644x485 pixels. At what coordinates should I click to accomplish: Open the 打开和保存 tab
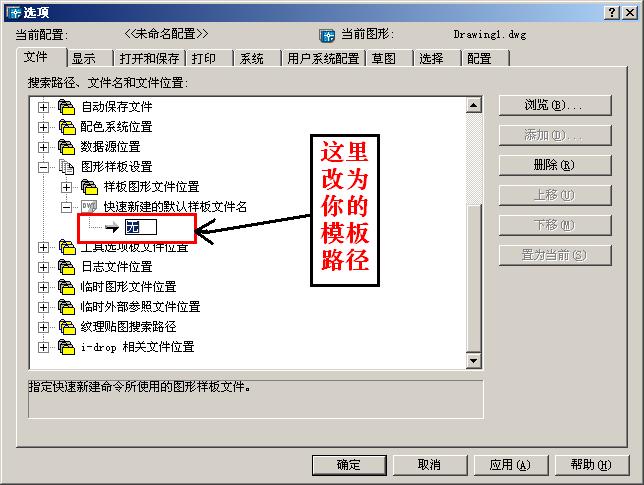(149, 58)
